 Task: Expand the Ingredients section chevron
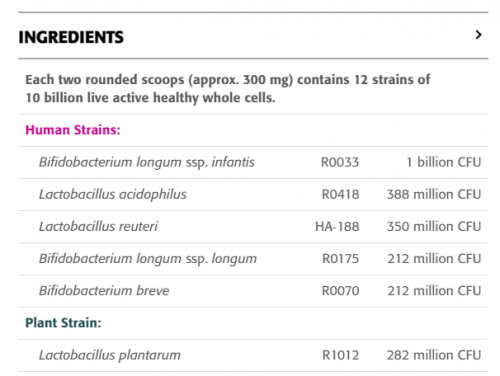478,35
